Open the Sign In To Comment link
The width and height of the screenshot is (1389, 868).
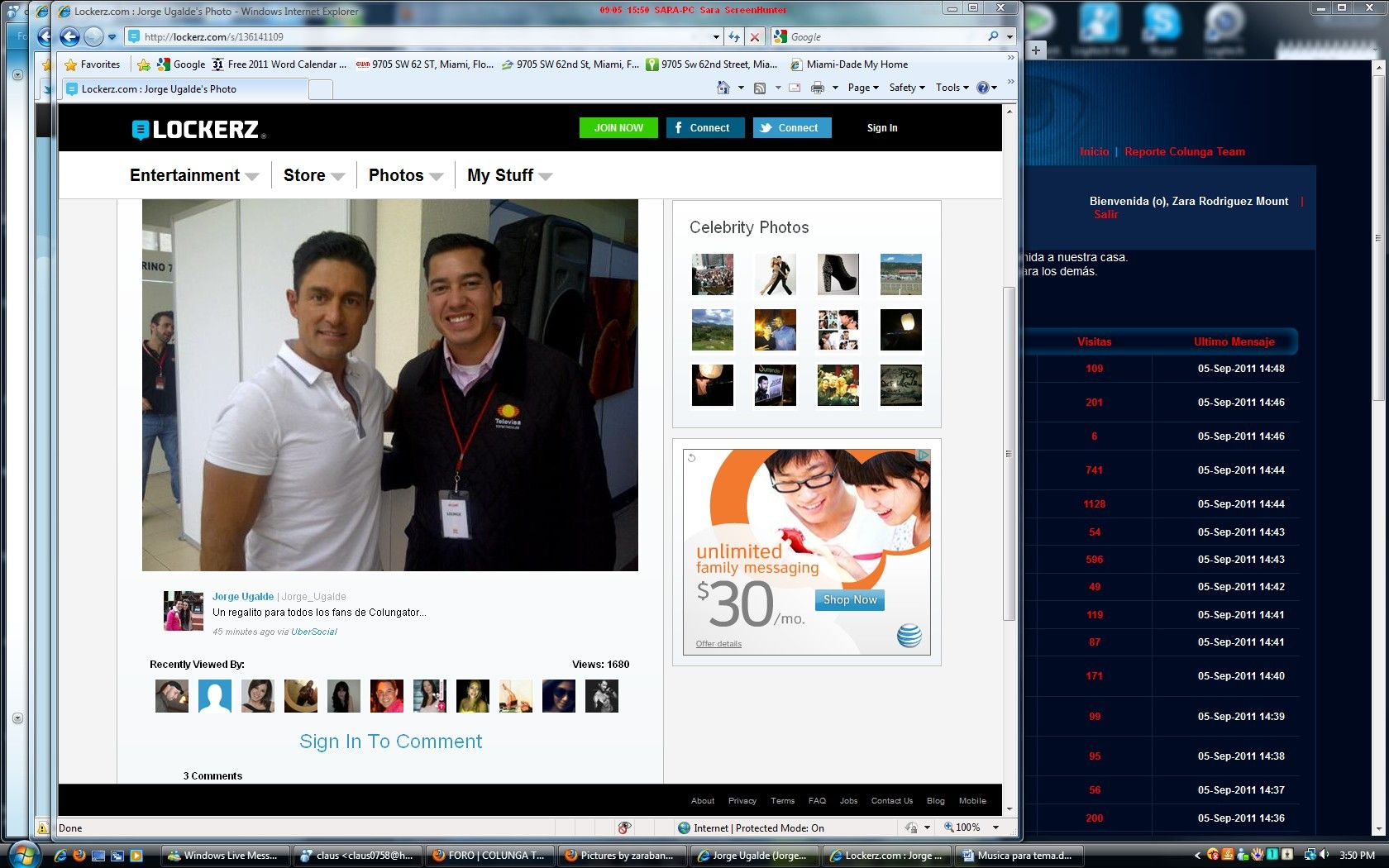(x=390, y=742)
